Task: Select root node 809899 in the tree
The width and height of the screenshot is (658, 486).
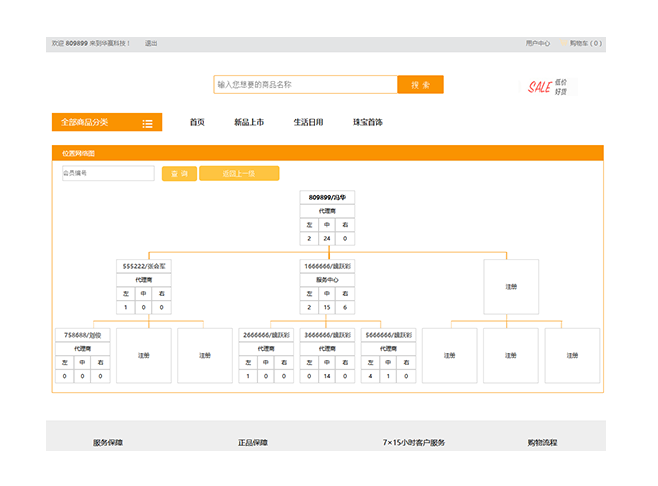Action: pyautogui.click(x=327, y=198)
